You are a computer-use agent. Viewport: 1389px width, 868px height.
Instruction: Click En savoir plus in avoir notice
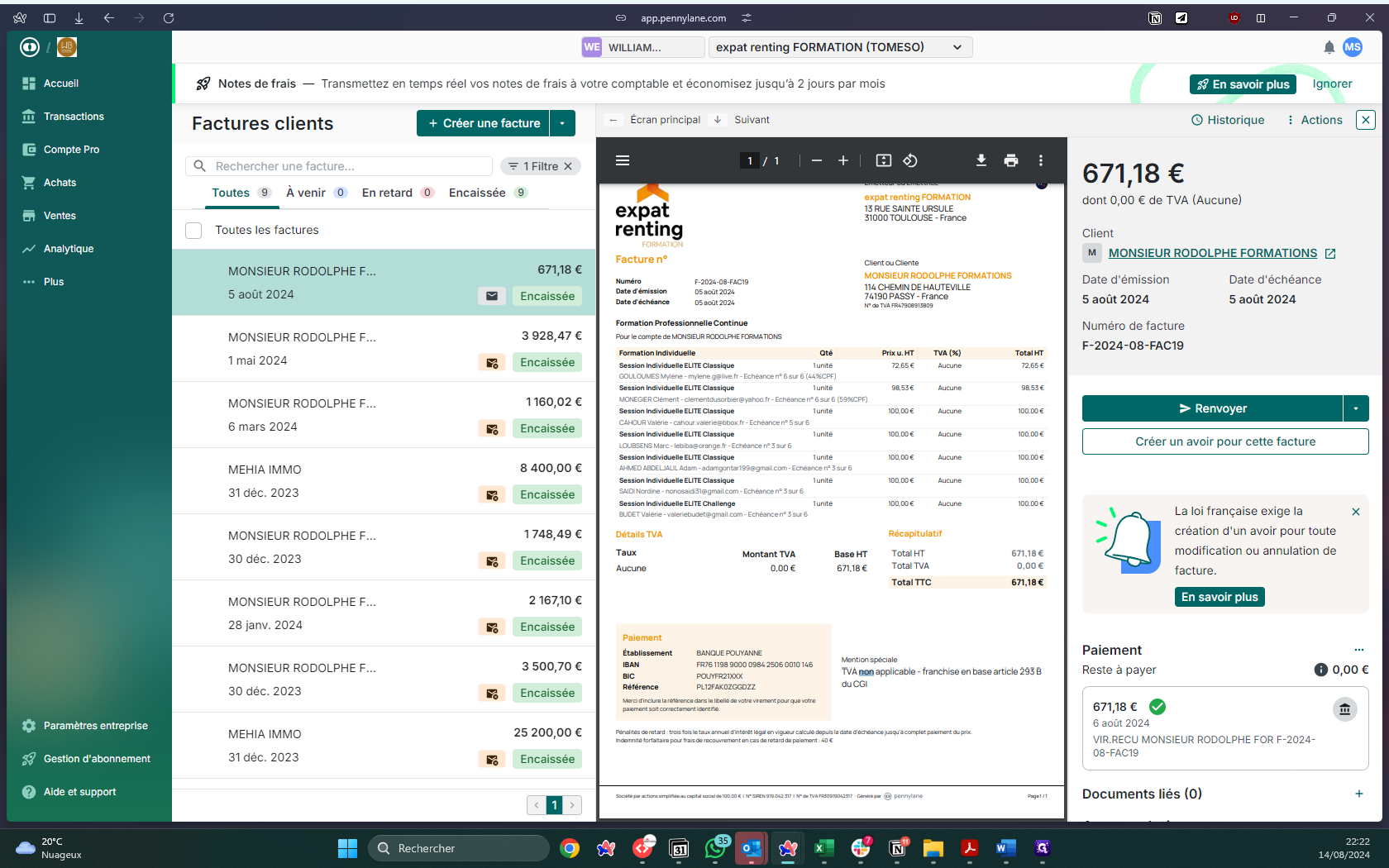(1220, 597)
